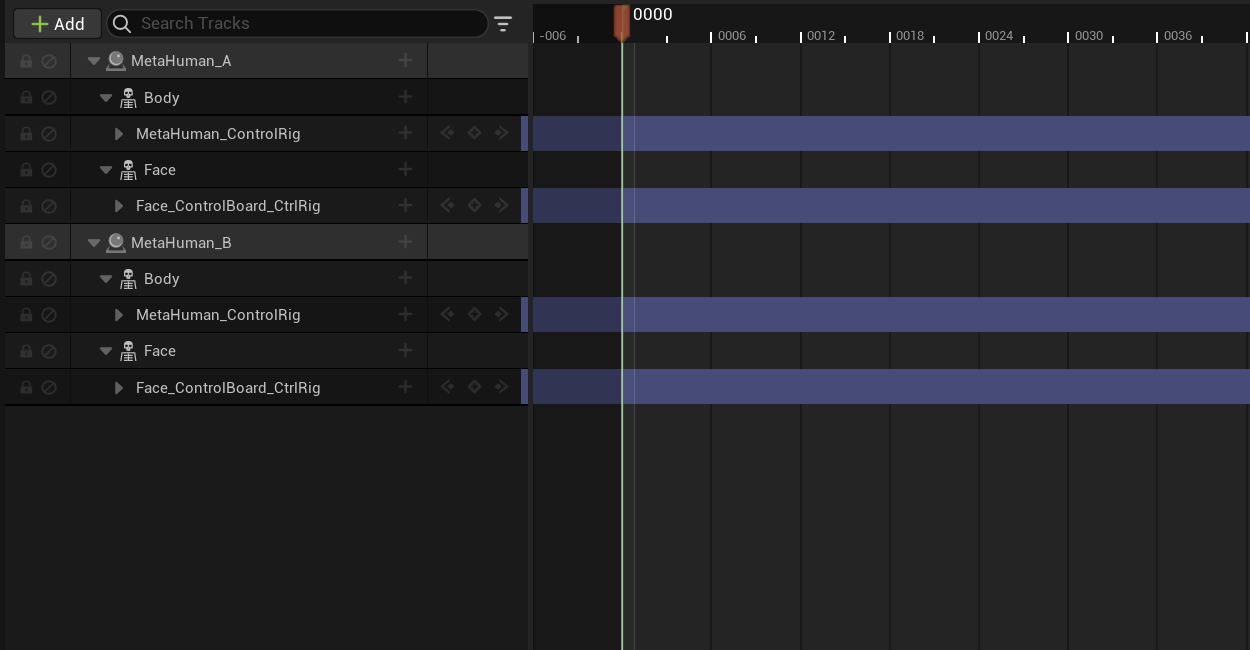Collapse Body under MetaHuman_B
The height and width of the screenshot is (650, 1250).
tap(106, 278)
